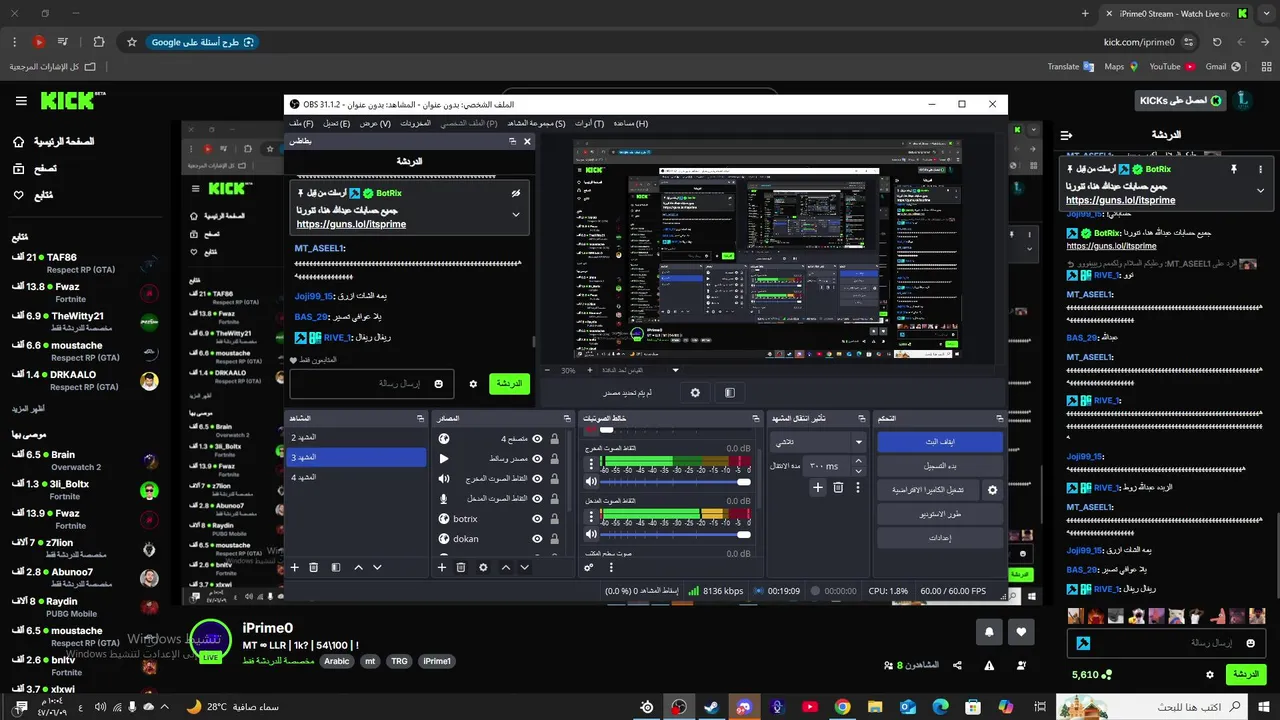1280x720 pixels.
Task: Lock or unlock the متصفح 4 source
Action: (554, 439)
